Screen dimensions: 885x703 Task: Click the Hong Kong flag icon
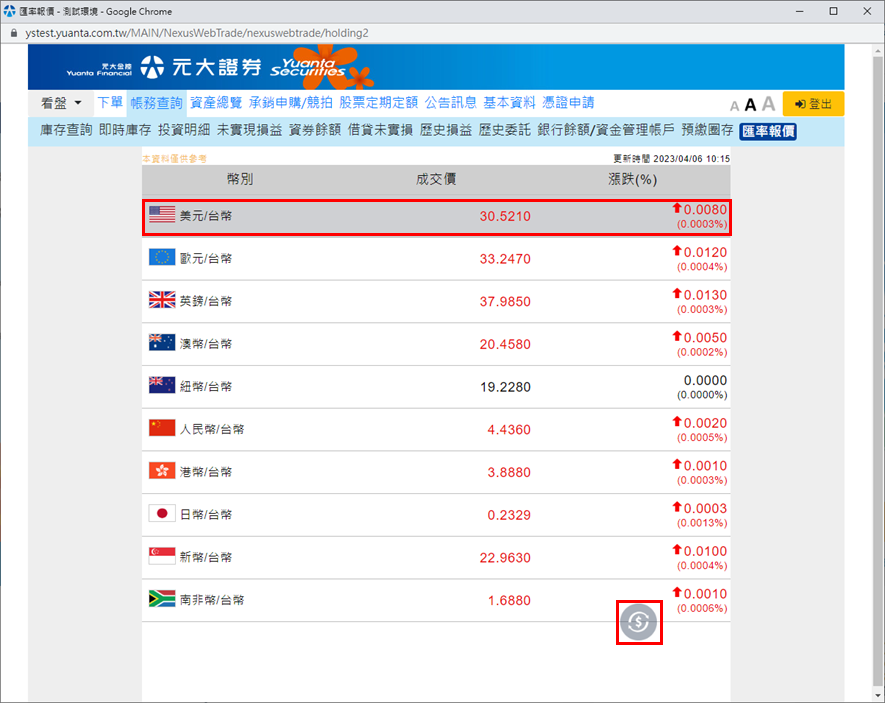click(162, 471)
